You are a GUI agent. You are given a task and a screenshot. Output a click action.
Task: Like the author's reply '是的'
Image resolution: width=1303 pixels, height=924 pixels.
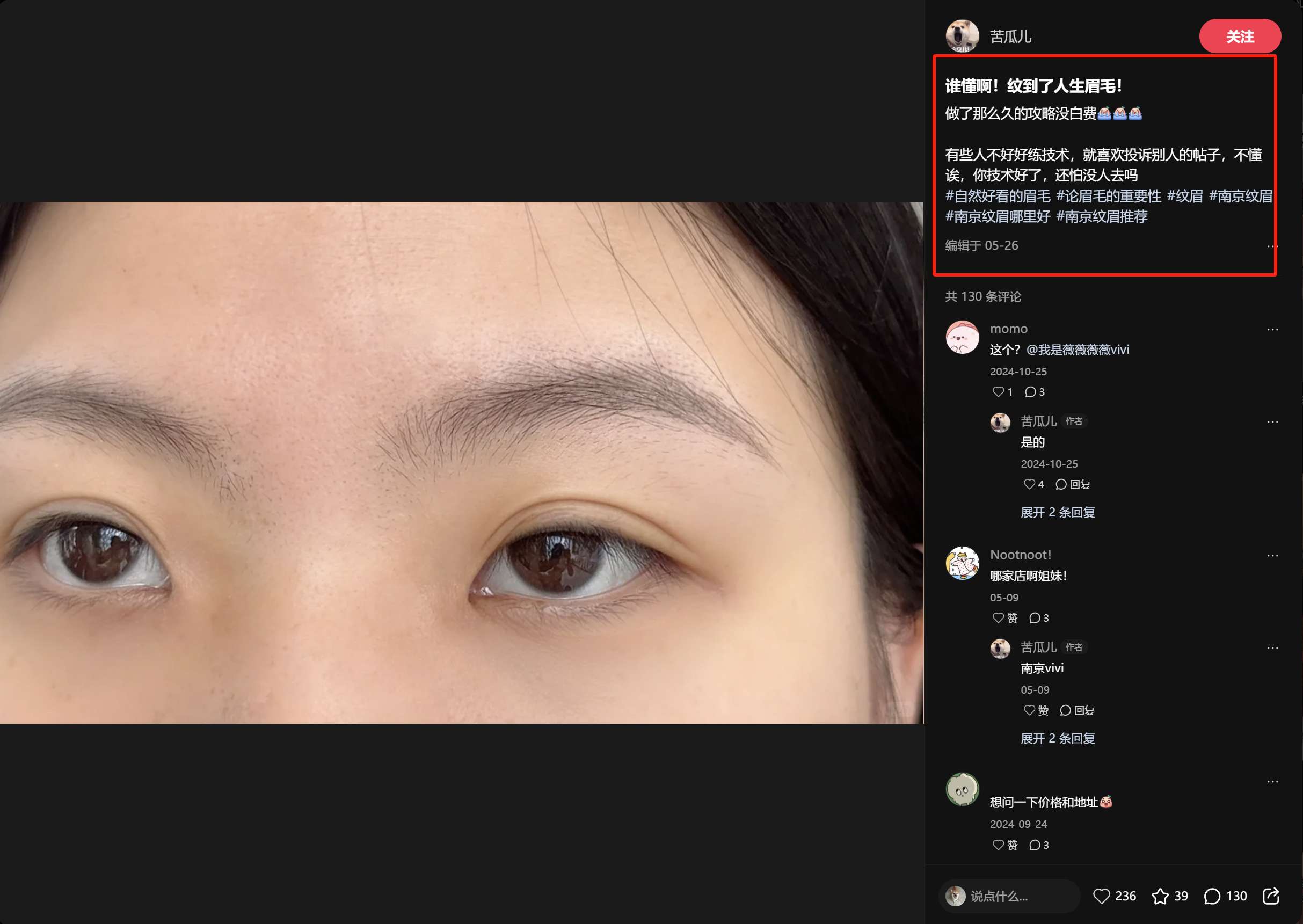(1029, 484)
